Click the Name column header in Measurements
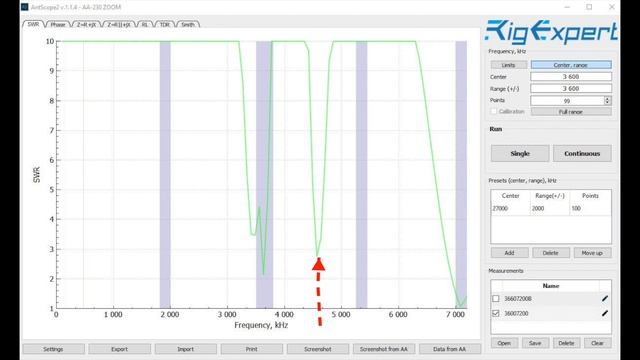The width and height of the screenshot is (640, 360). (x=551, y=286)
